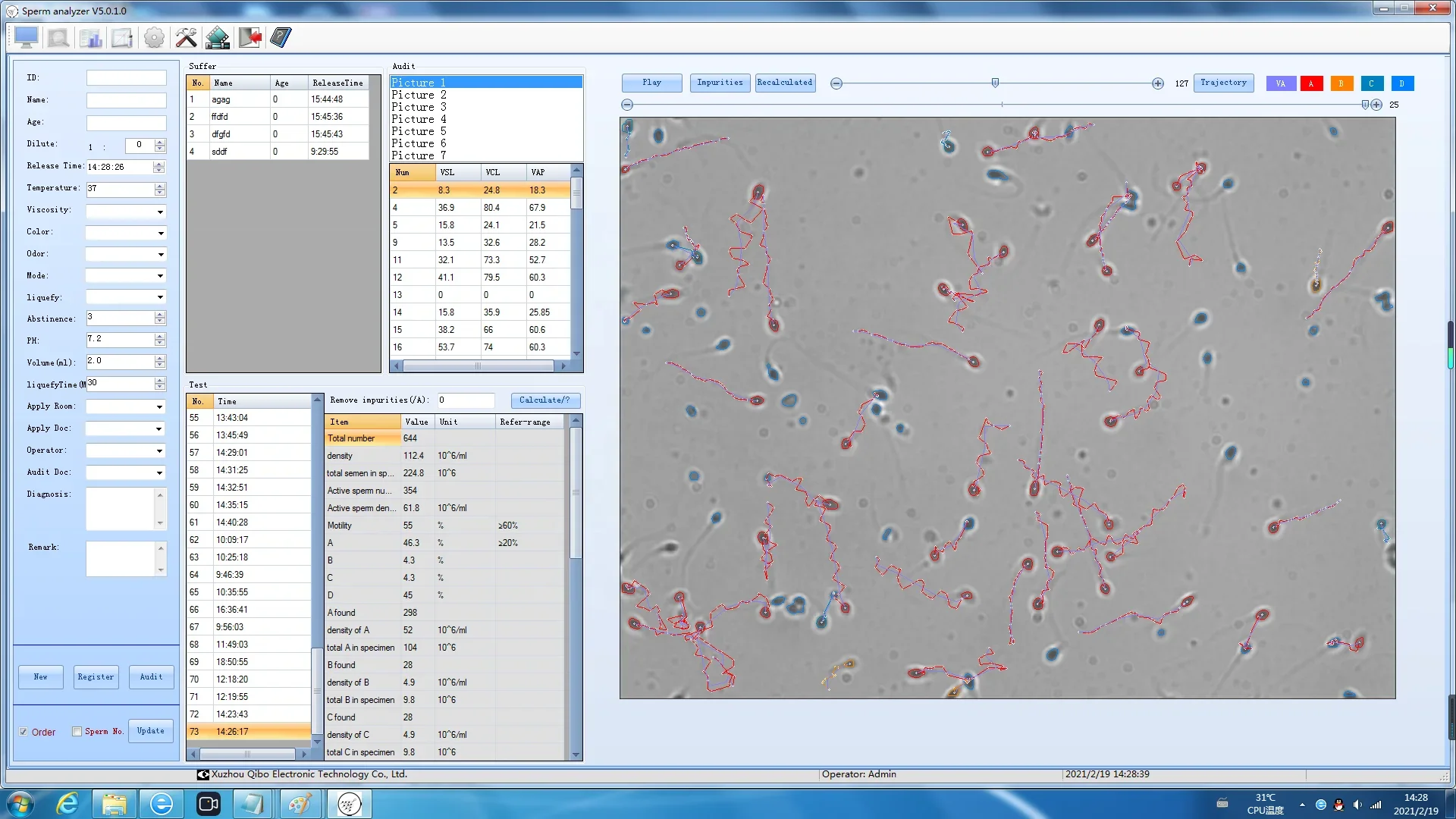The image size is (1456, 819).
Task: Select Picture 5 in the Audit list
Action: (x=419, y=131)
